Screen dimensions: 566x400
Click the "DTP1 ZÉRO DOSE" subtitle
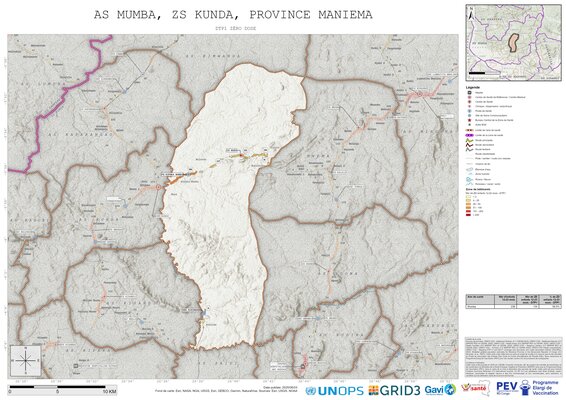point(235,28)
